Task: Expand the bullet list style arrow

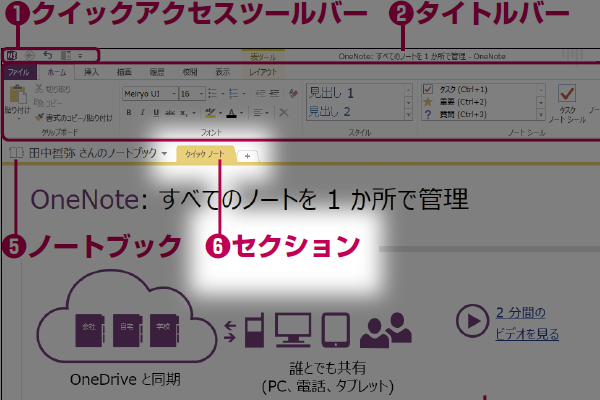Action: [222, 94]
